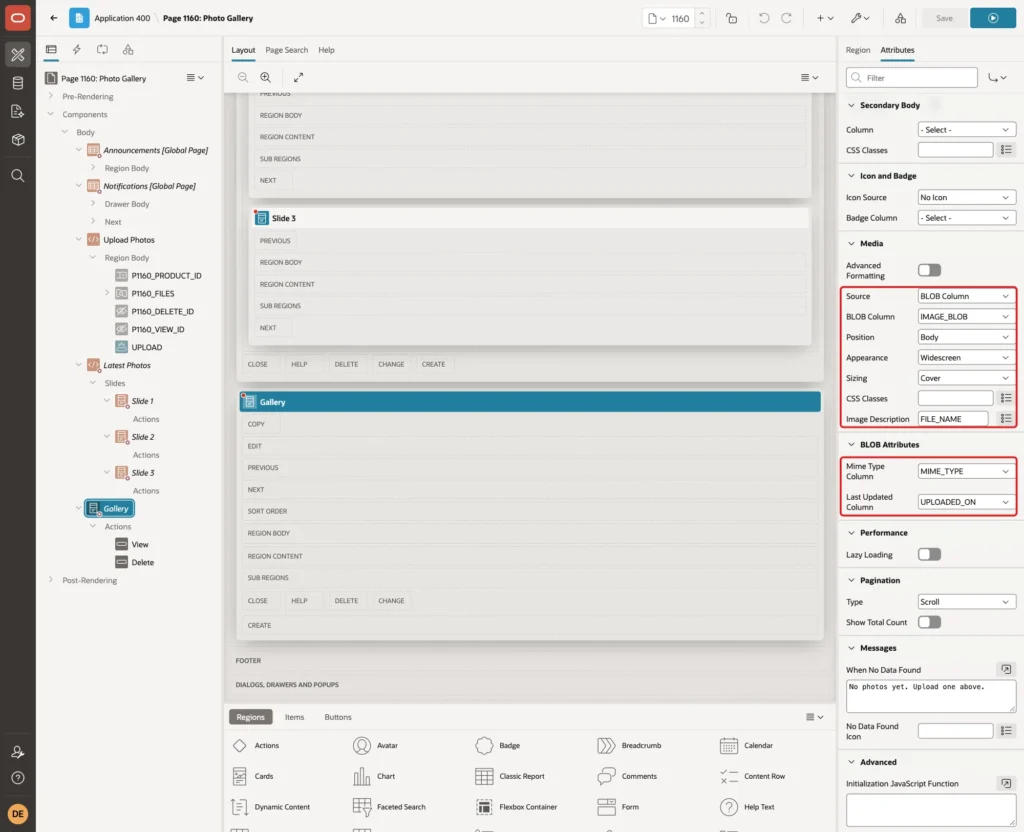Viewport: 1024px width, 832px height.
Task: Open the Last Updated Column dropdown
Action: [x=966, y=502]
